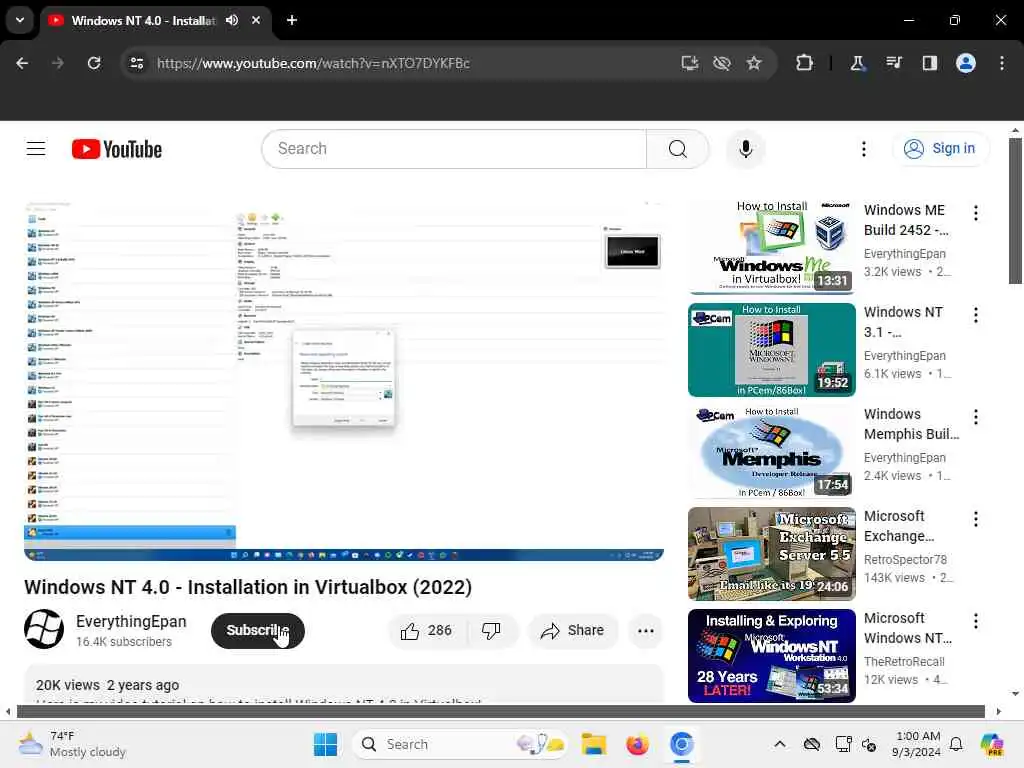Click the video player area
The height and width of the screenshot is (768, 1024).
(344, 380)
